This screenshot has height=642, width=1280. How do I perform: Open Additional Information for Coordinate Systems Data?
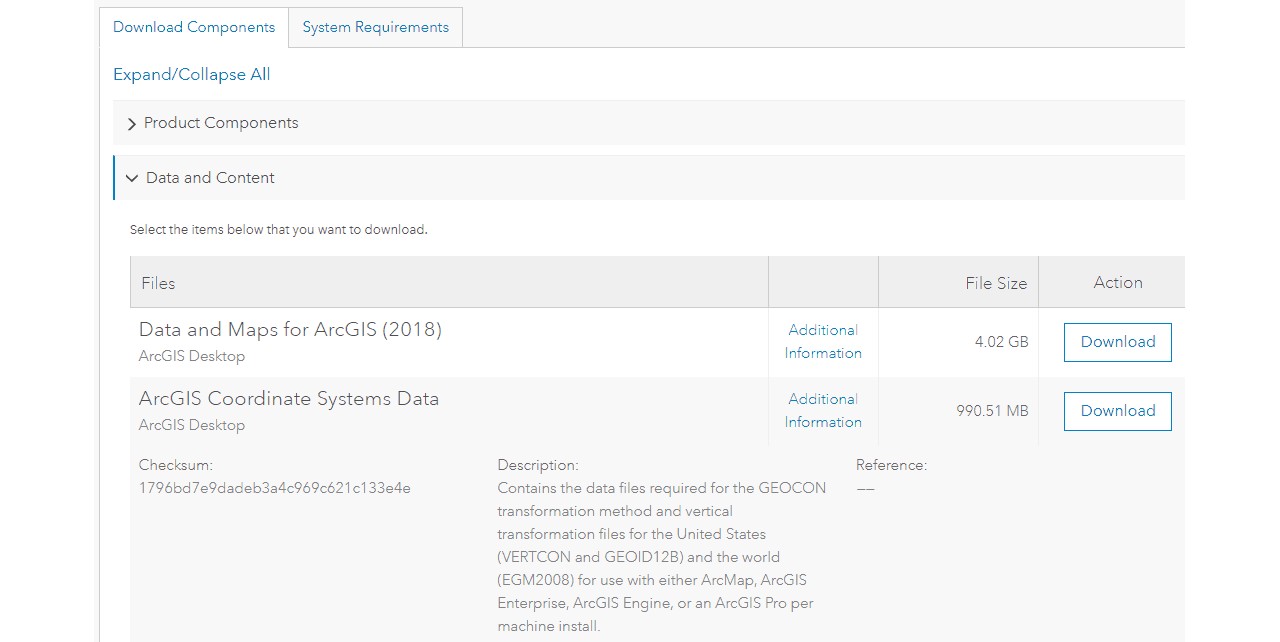pyautogui.click(x=823, y=410)
